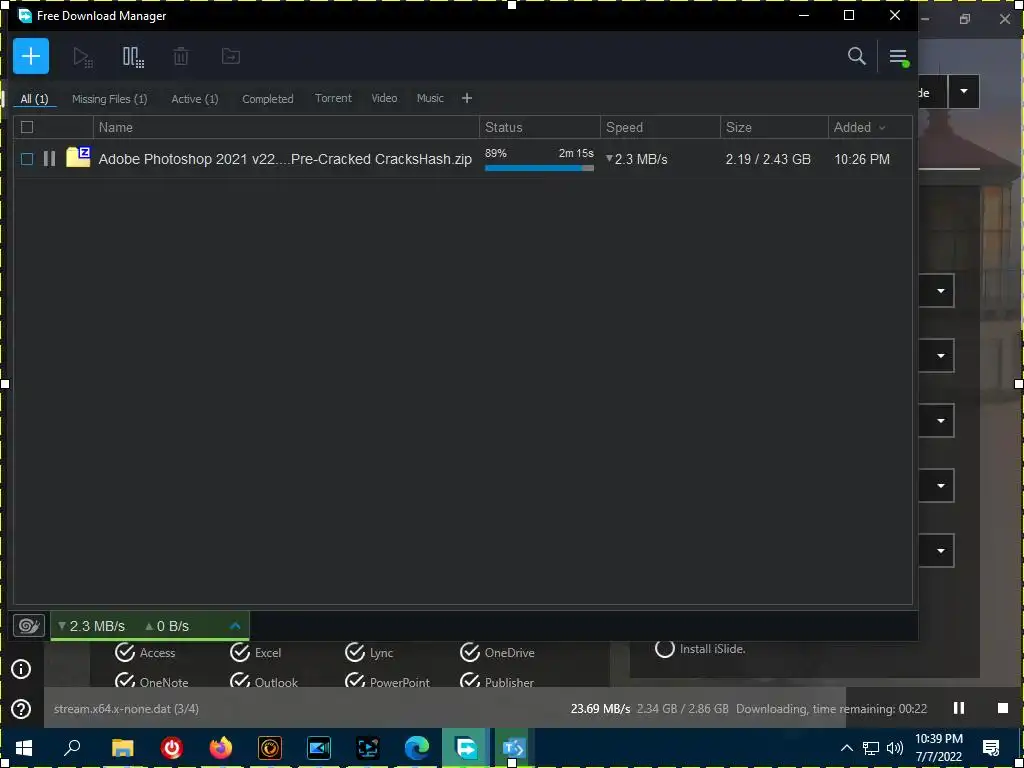Expand the speed panel with up chevron
The image size is (1024, 768).
(236, 626)
